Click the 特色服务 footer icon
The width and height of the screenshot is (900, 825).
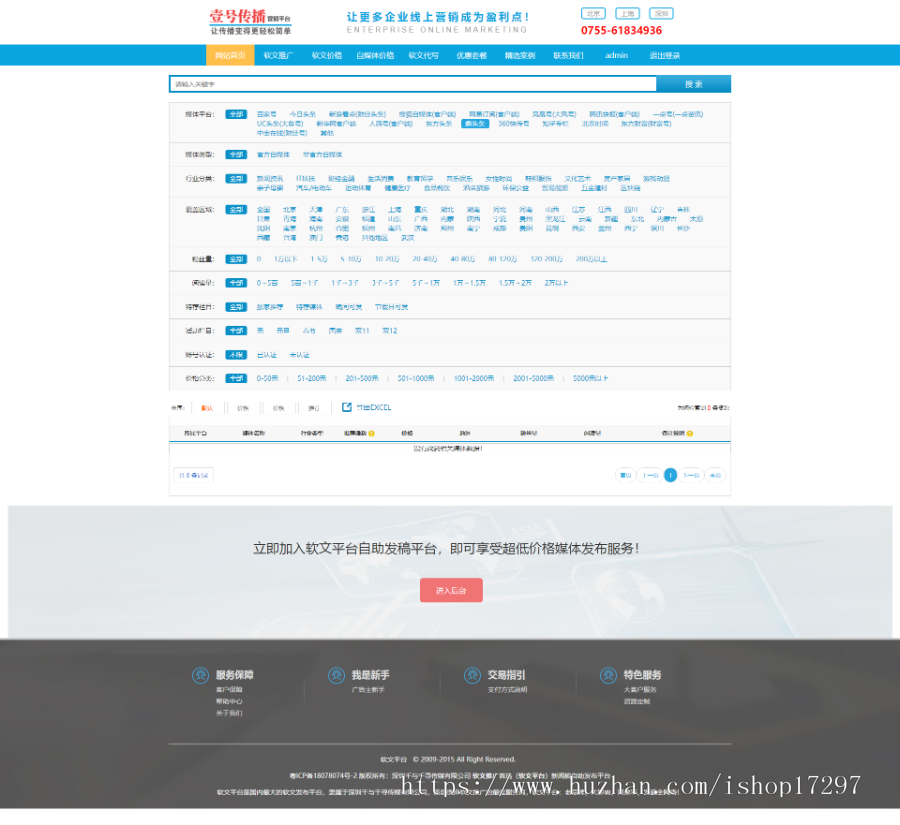click(x=608, y=675)
